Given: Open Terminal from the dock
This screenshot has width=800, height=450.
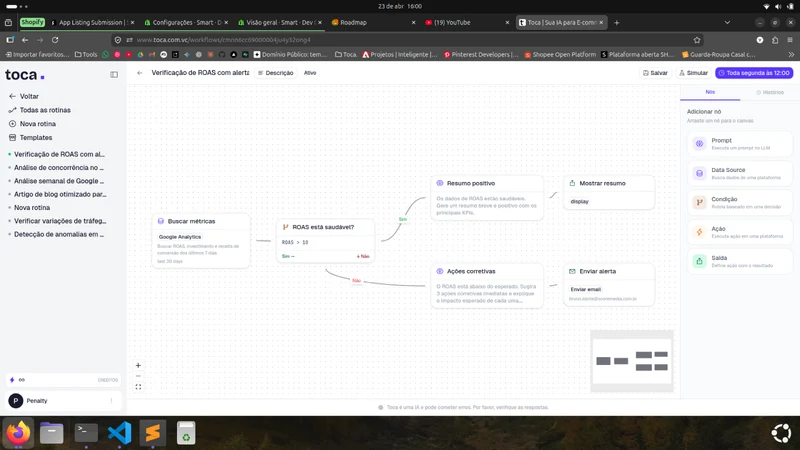Looking at the screenshot, I should click(x=86, y=433).
